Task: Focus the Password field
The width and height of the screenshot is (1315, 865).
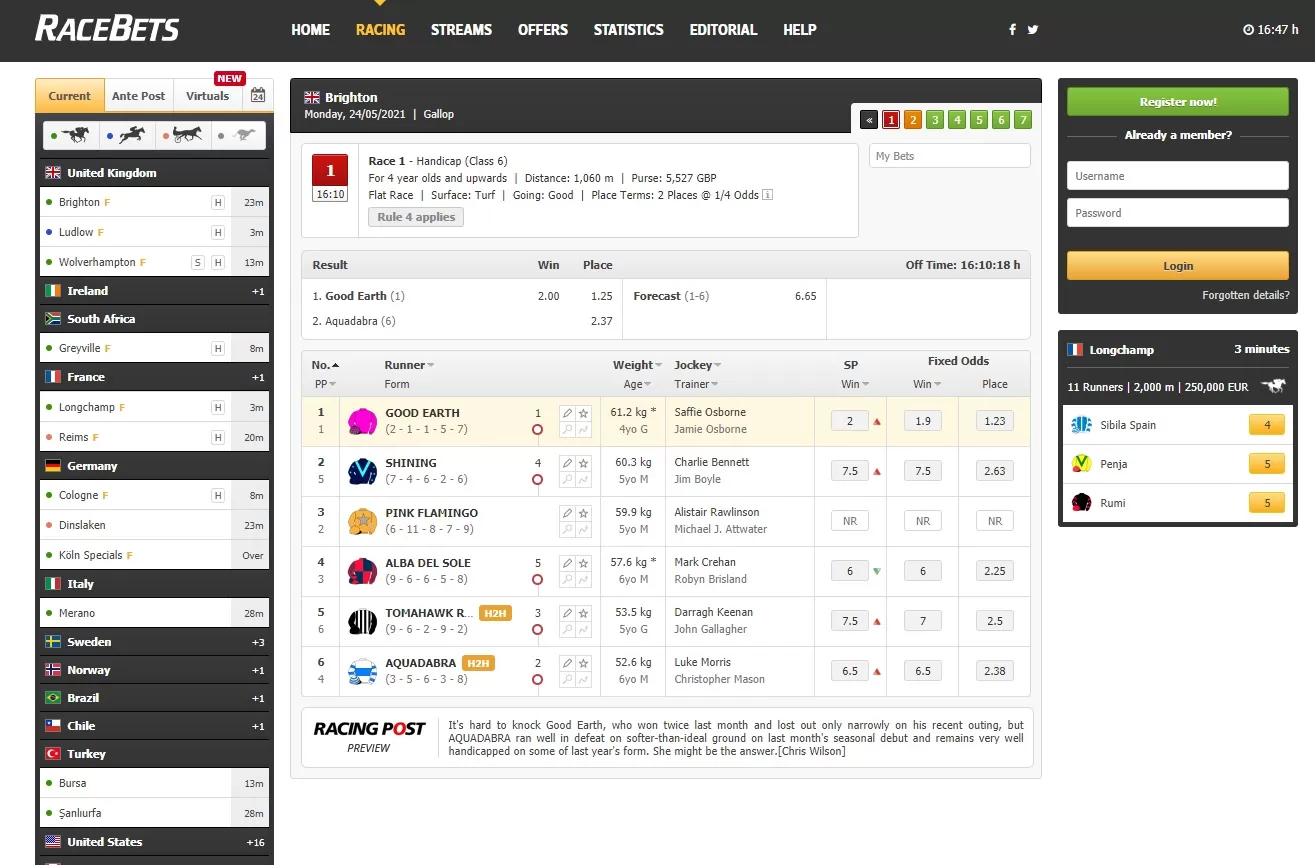Action: click(x=1178, y=213)
